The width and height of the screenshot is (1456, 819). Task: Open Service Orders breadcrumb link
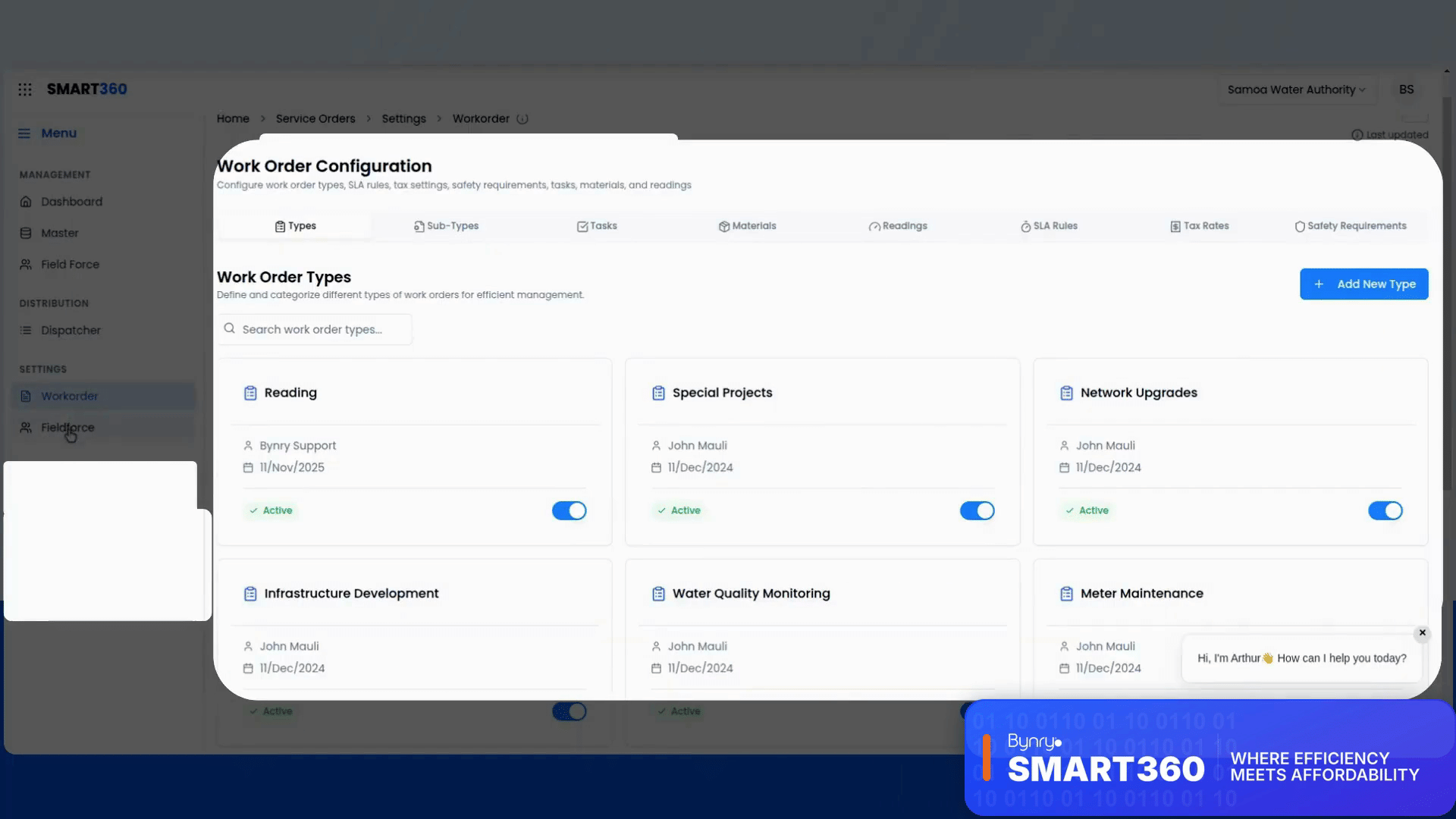(315, 119)
